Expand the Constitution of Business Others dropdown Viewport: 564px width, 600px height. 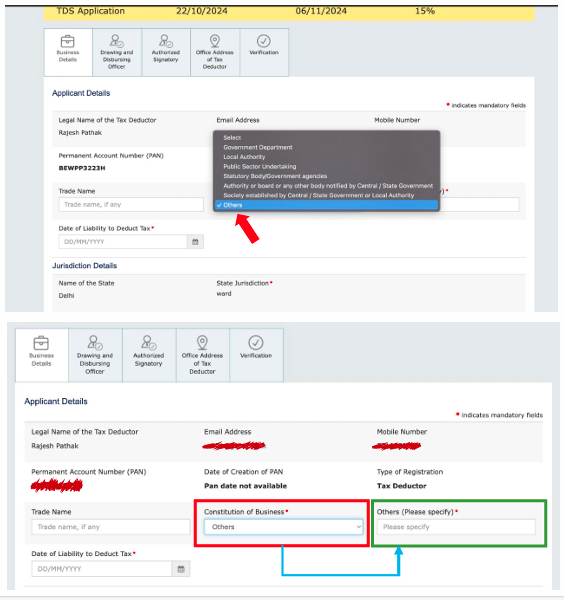coord(283,527)
